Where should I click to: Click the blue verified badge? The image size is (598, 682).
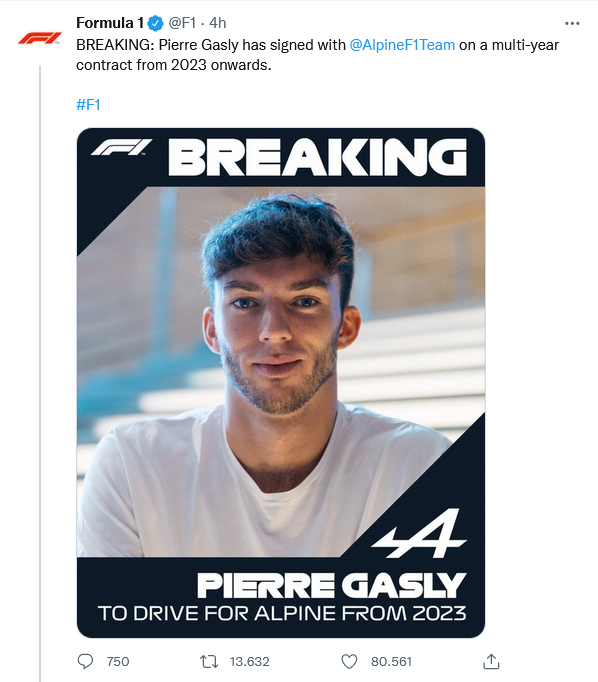[155, 23]
